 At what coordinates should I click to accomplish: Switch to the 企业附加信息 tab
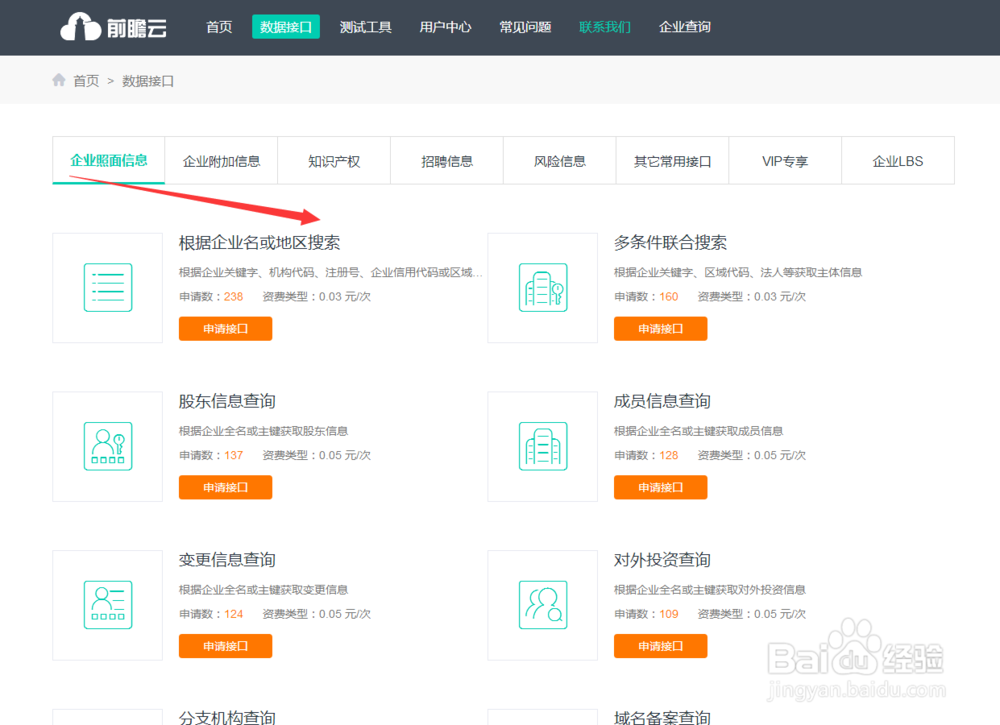[221, 160]
